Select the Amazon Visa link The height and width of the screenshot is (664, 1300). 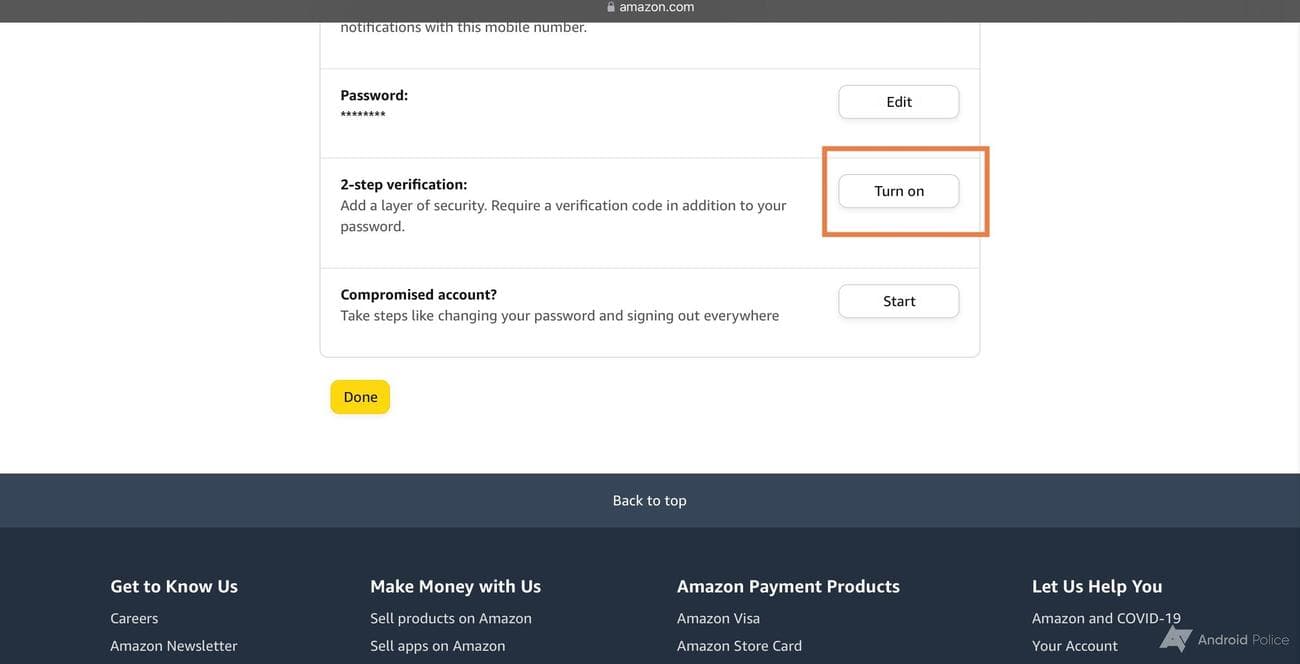click(x=718, y=618)
